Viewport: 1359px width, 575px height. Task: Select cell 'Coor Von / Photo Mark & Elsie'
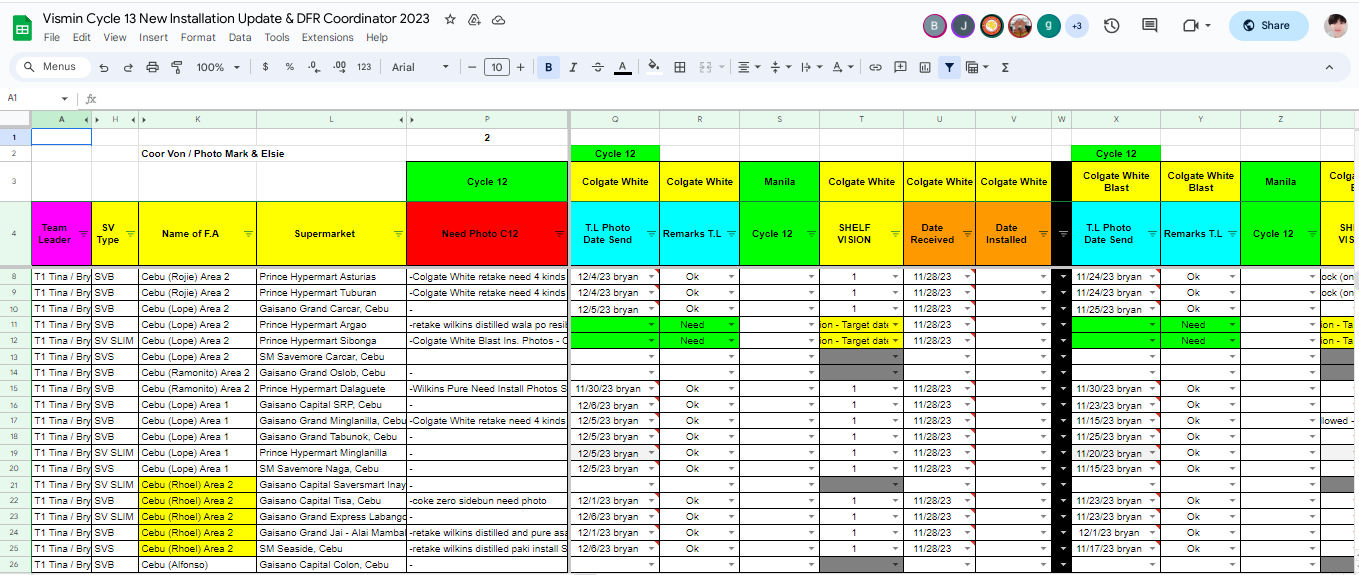pyautogui.click(x=215, y=154)
